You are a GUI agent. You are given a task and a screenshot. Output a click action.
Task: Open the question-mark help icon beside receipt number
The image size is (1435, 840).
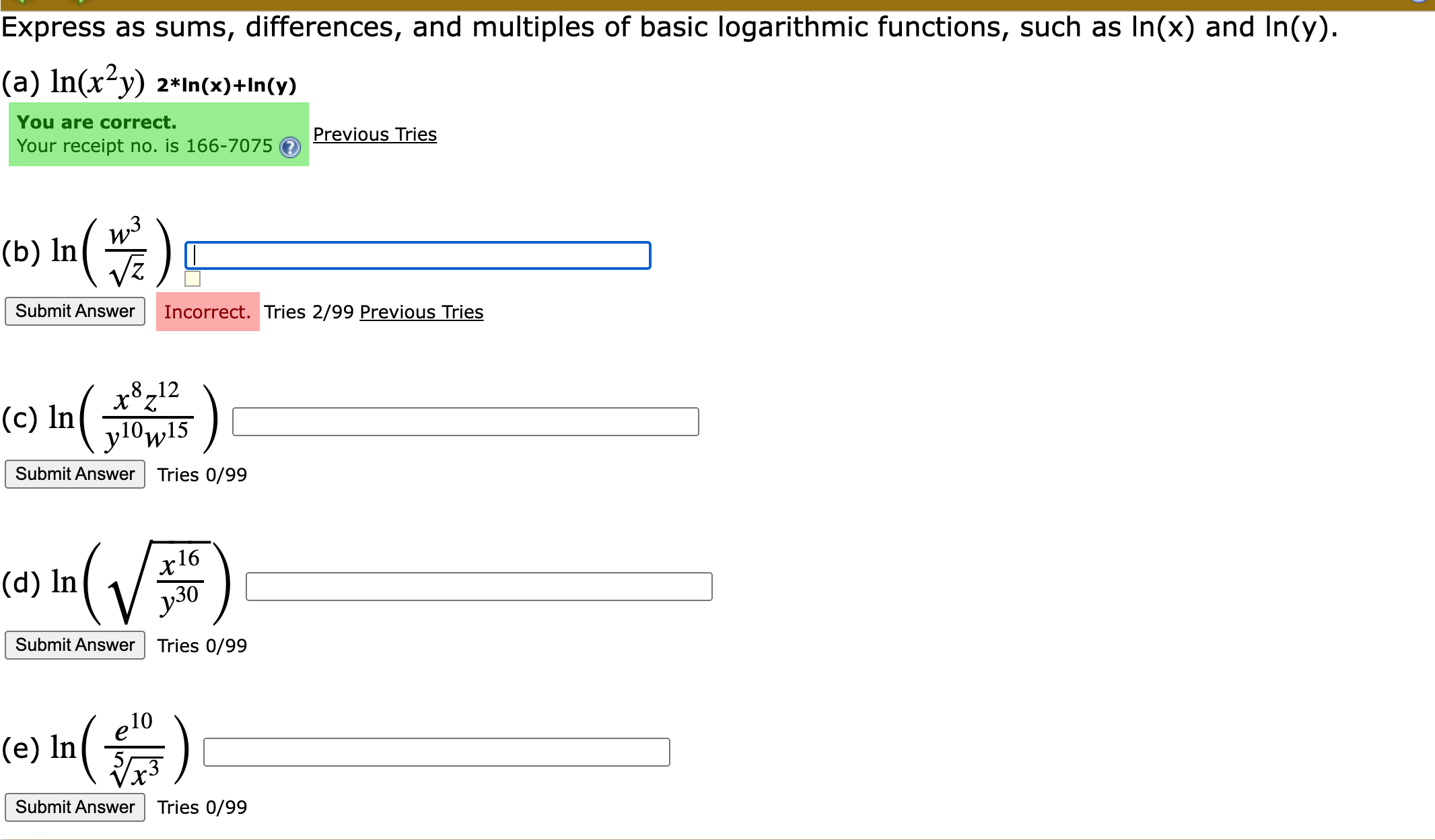pyautogui.click(x=289, y=147)
